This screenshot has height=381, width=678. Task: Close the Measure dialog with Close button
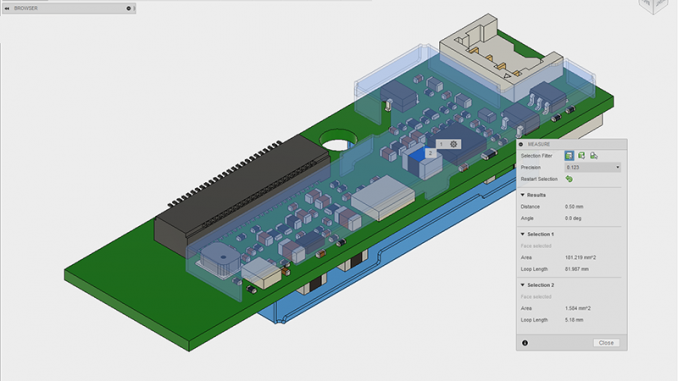point(606,343)
